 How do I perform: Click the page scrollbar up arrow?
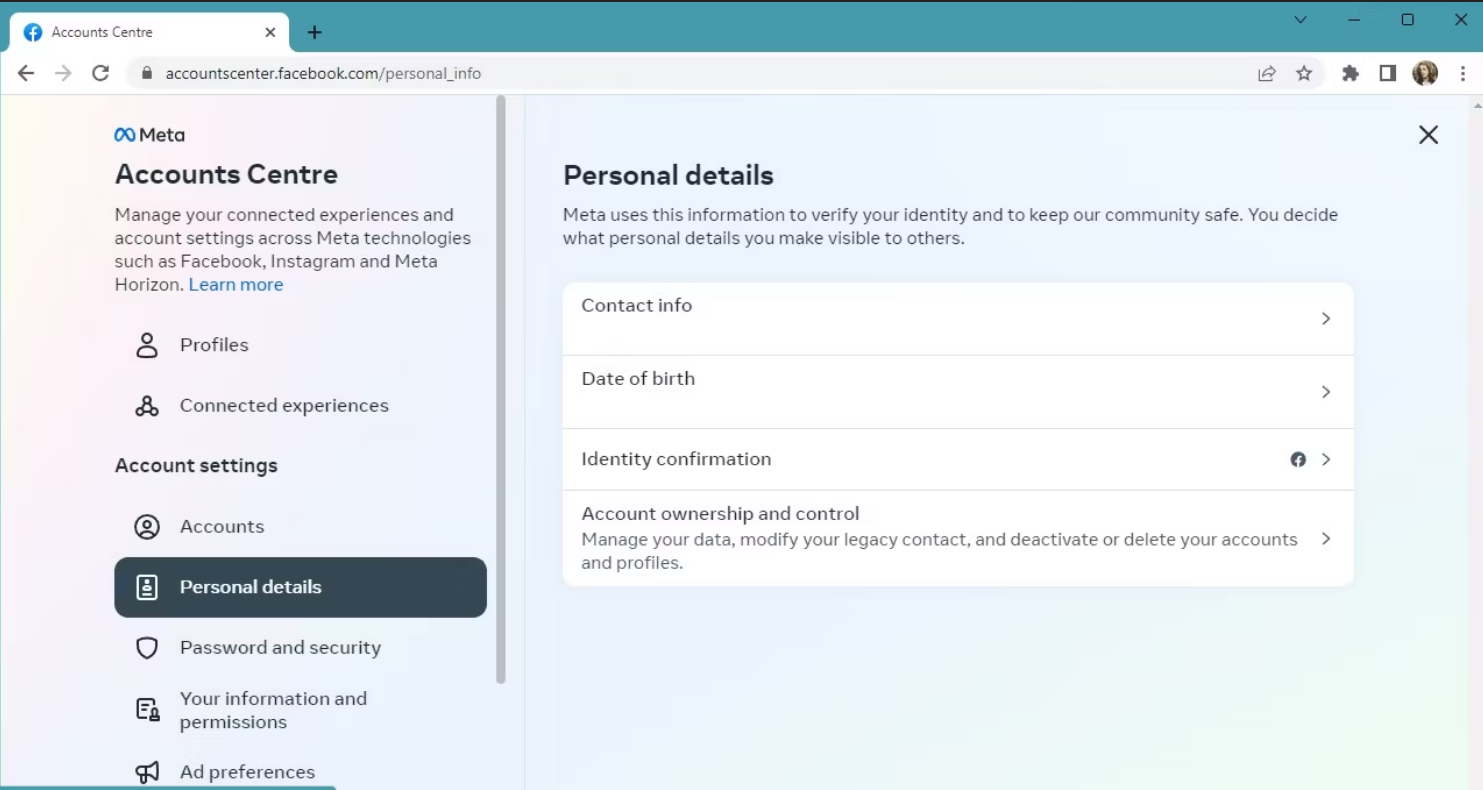[x=1477, y=104]
